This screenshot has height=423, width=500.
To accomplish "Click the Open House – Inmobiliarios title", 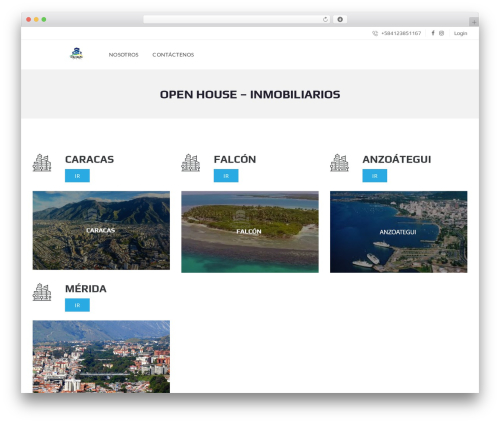I will [x=250, y=94].
